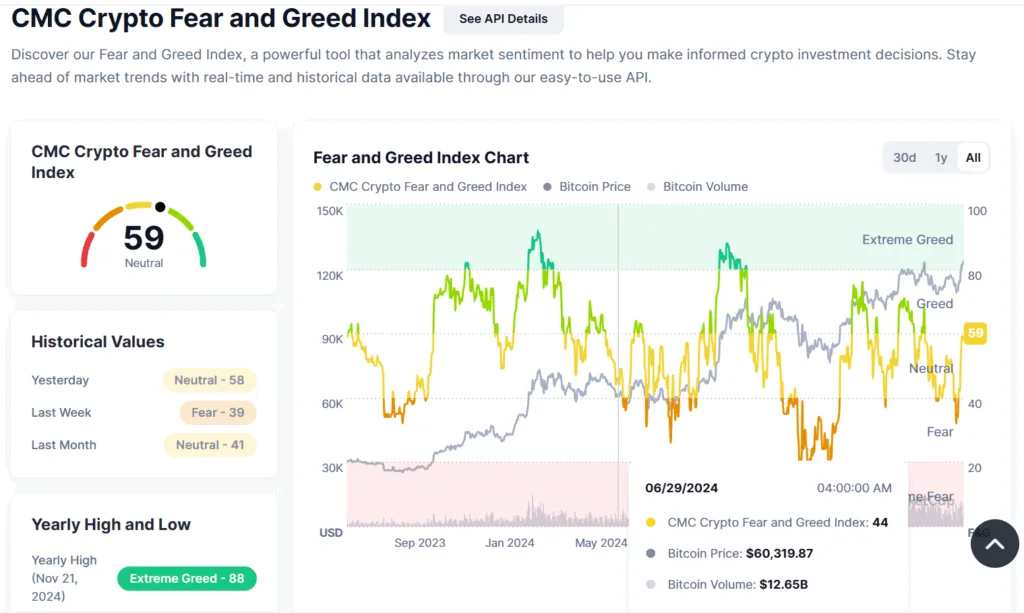The width and height of the screenshot is (1024, 613).
Task: Click Yesterday's Neutral - 58 badge
Action: tap(209, 380)
